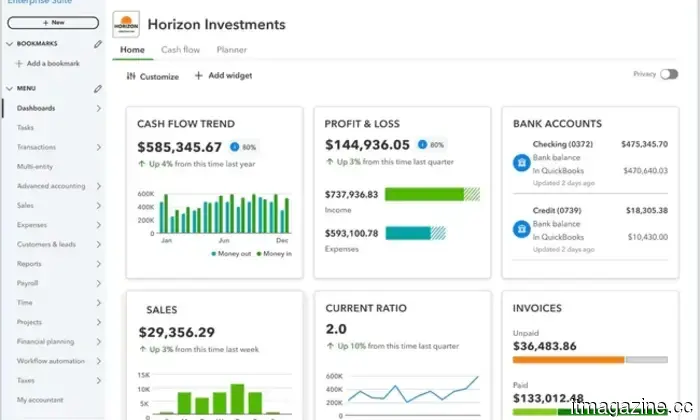The image size is (700, 420).
Task: Open the Planner tab
Action: tap(231, 49)
